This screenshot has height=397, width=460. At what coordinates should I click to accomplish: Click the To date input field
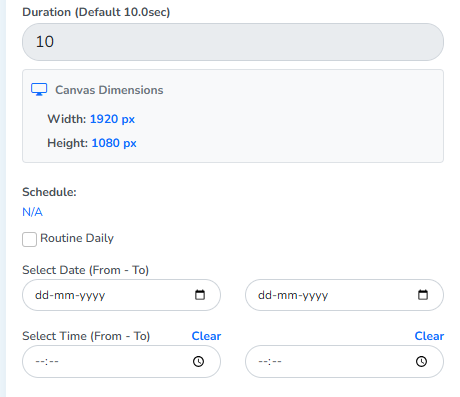tap(344, 295)
